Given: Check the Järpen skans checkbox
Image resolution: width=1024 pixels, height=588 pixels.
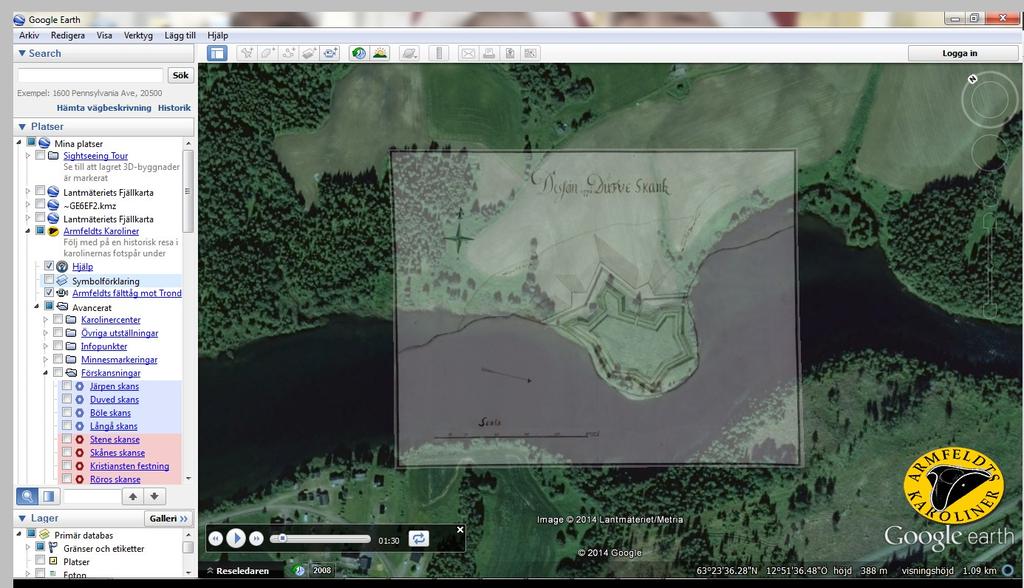Looking at the screenshot, I should [67, 386].
